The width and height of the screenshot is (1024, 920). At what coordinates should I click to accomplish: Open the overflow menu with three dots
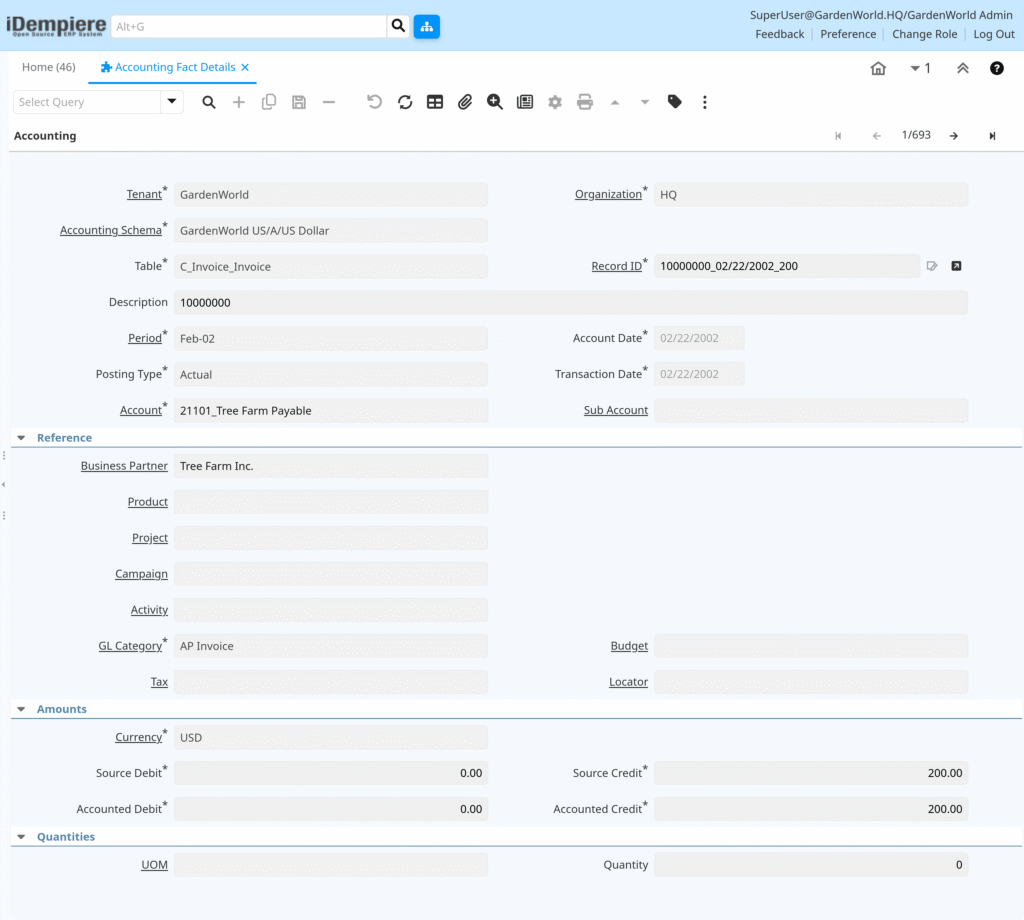(x=705, y=102)
